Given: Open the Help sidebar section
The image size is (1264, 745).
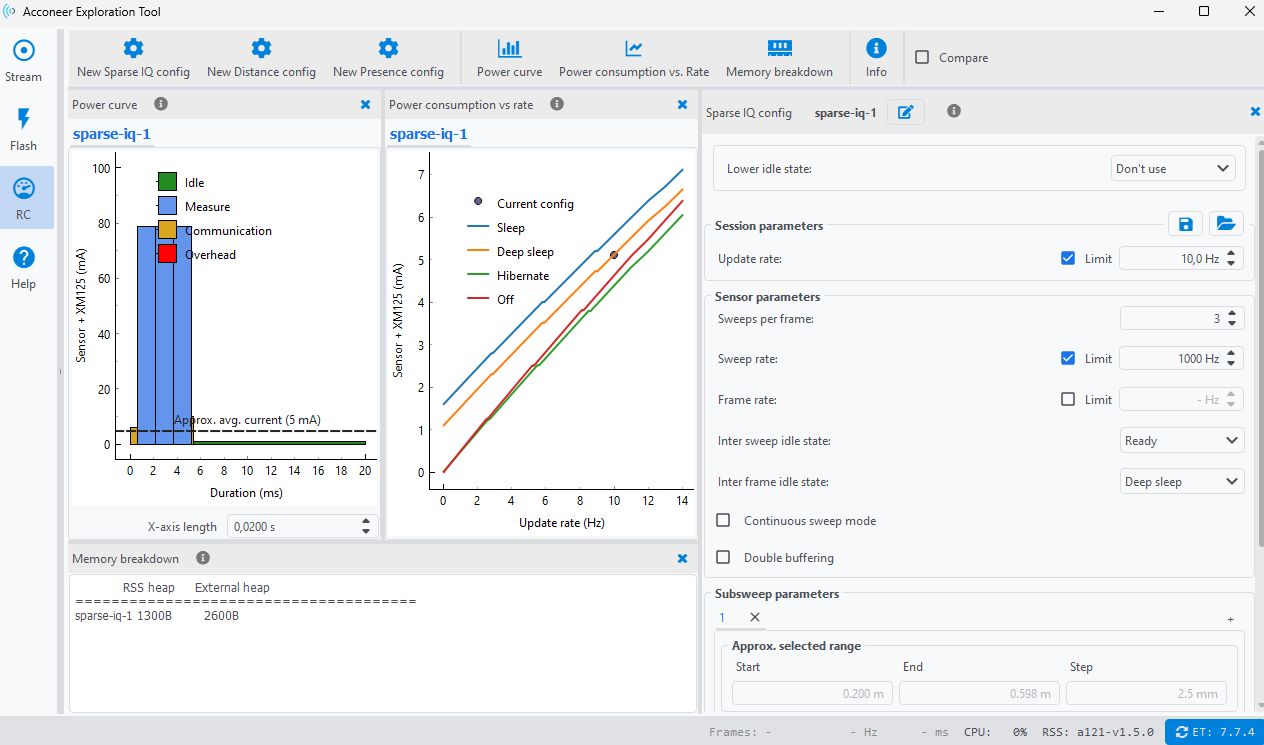Looking at the screenshot, I should [x=23, y=267].
